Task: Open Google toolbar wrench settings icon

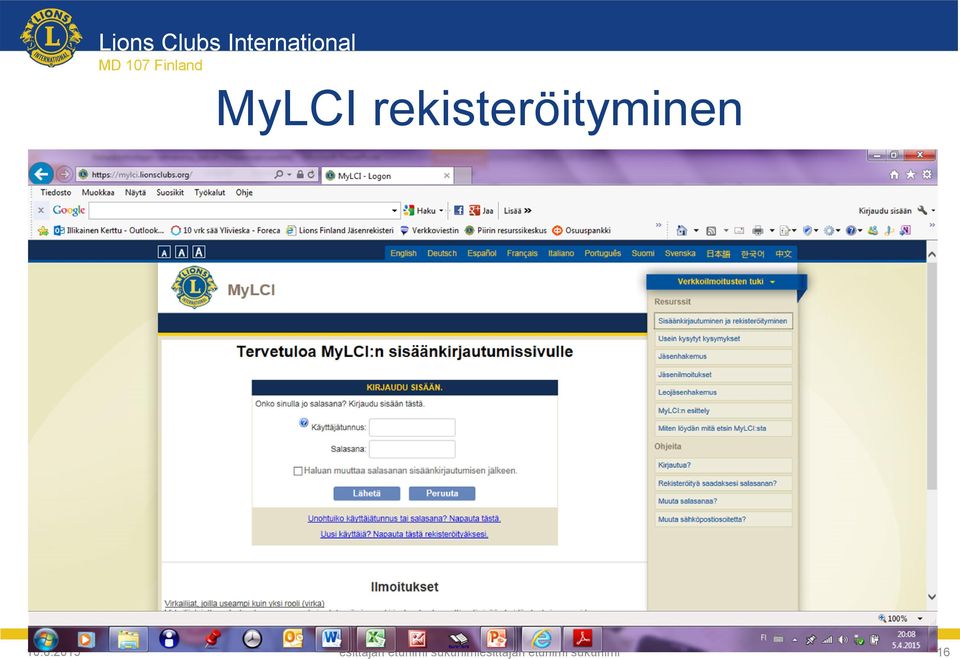Action: tap(922, 211)
